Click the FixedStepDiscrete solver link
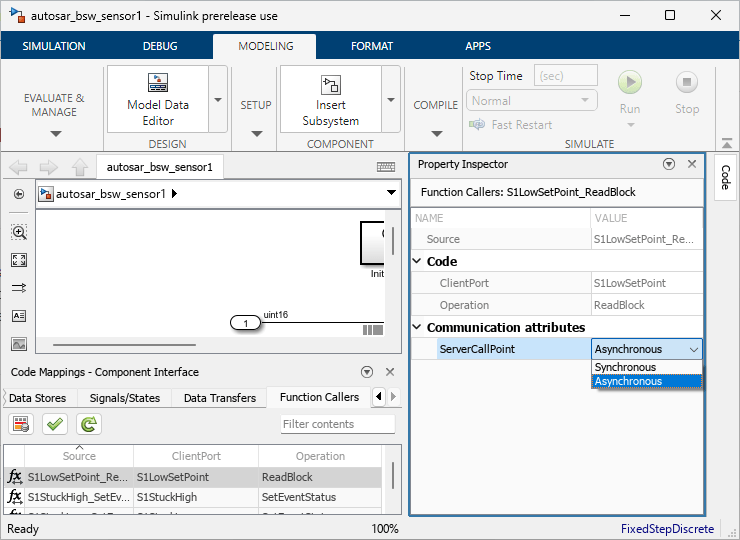The height and width of the screenshot is (540, 740). pyautogui.click(x=667, y=529)
